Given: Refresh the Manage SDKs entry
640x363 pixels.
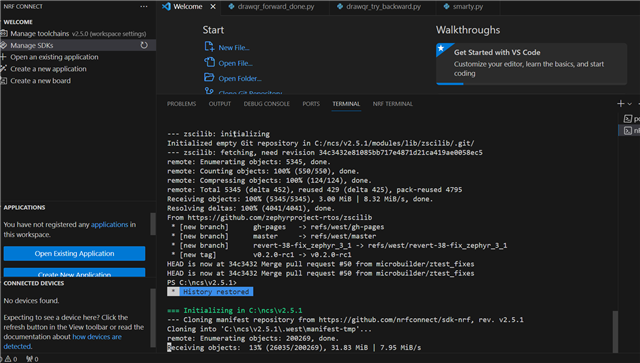Looking at the screenshot, I should [144, 45].
